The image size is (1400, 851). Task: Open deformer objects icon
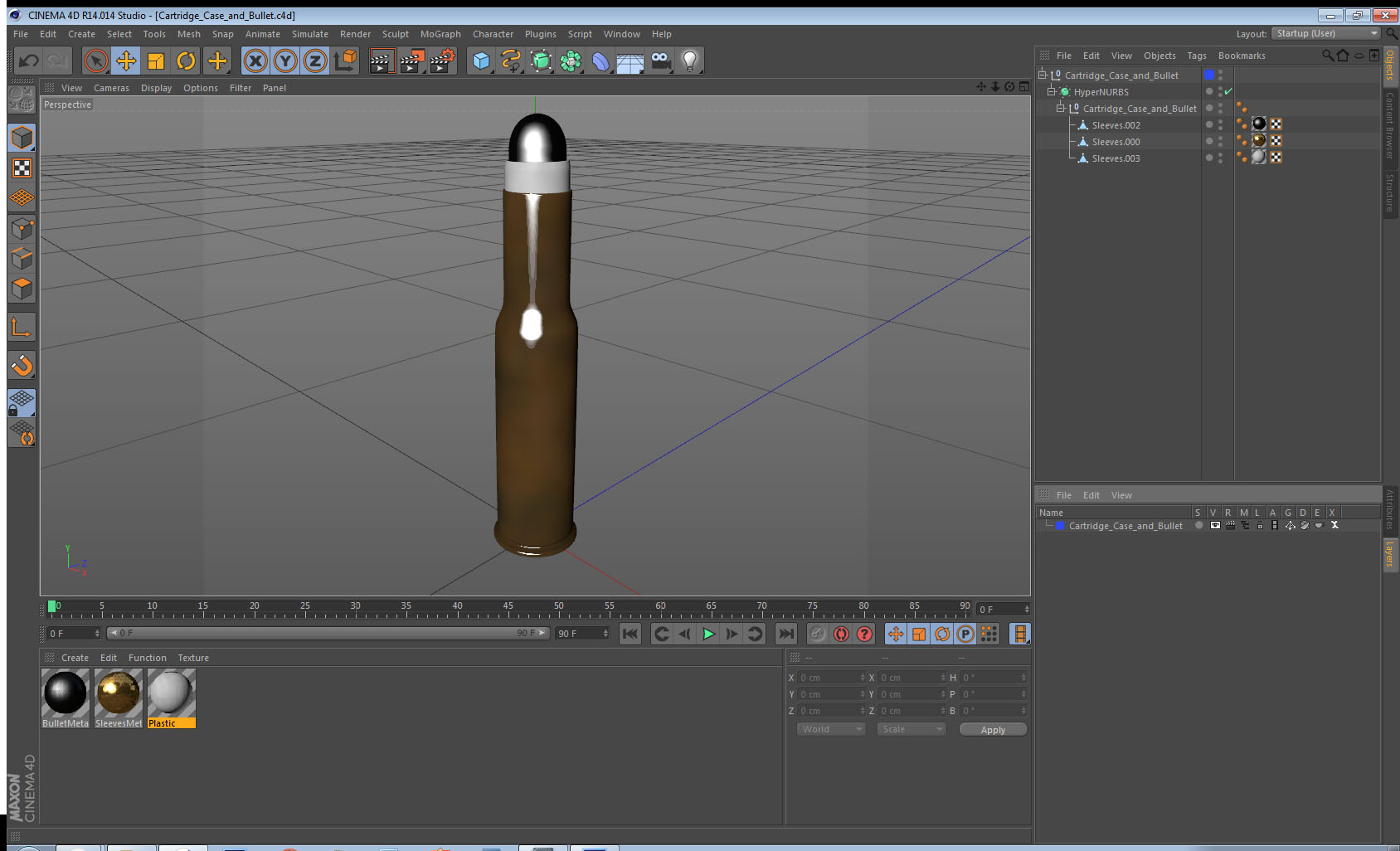600,61
